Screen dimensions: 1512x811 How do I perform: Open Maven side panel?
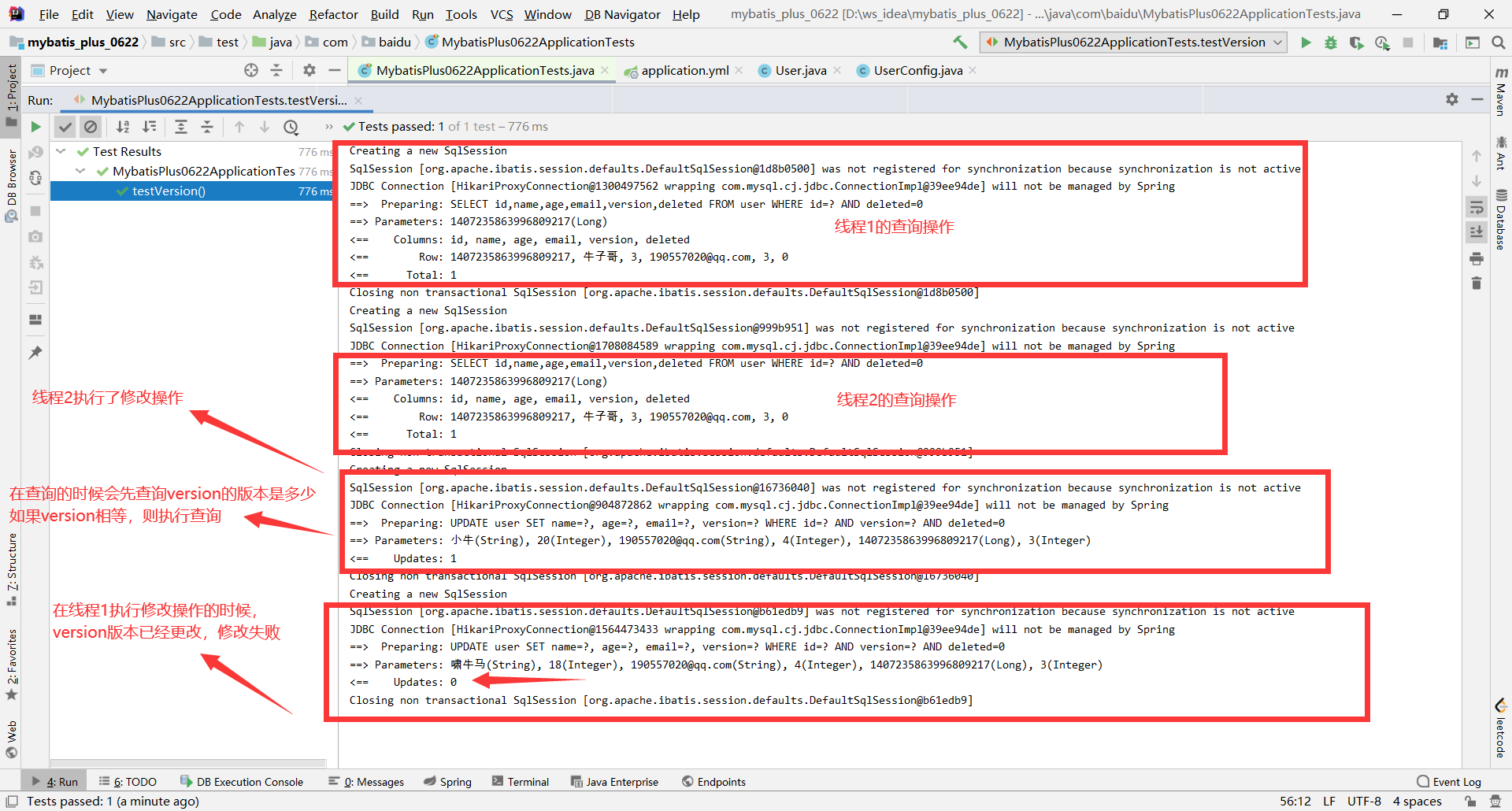[x=1501, y=91]
